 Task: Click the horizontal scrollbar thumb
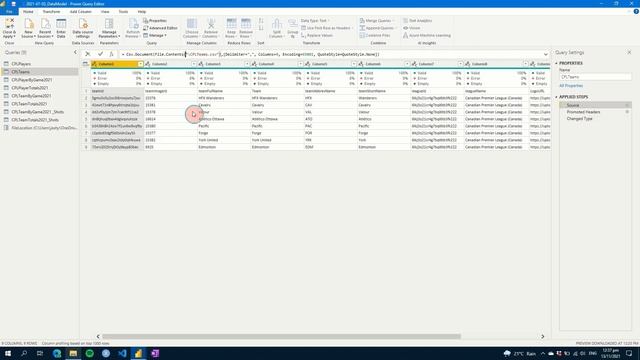[281, 336]
